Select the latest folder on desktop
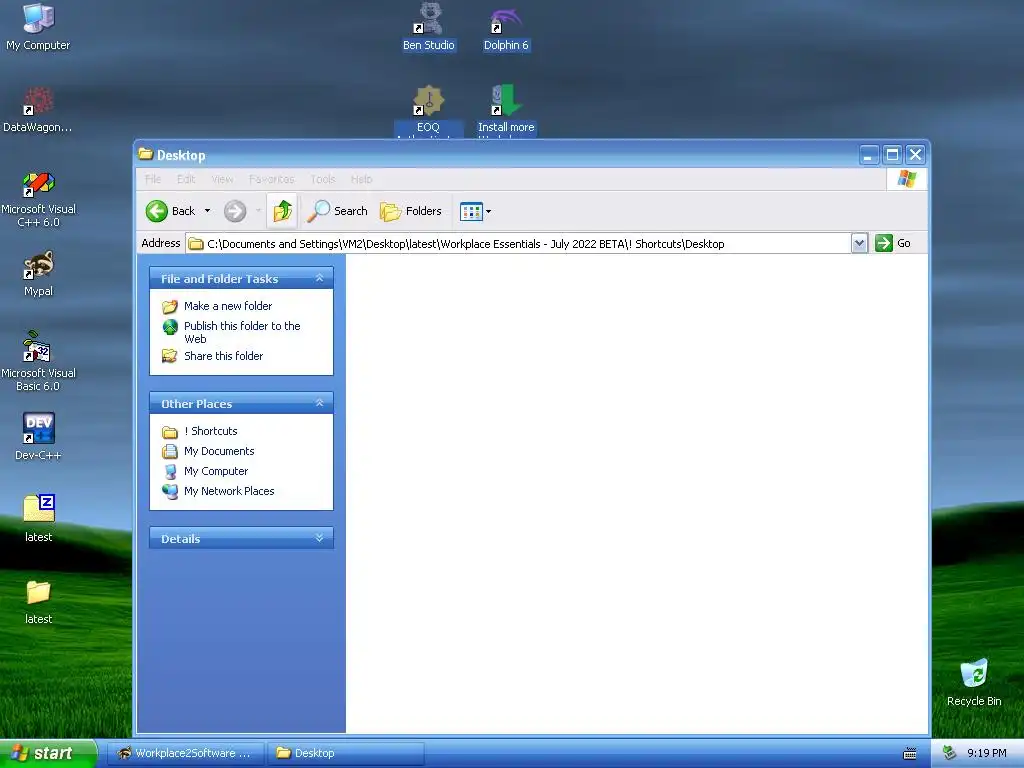The width and height of the screenshot is (1024, 768). pyautogui.click(x=38, y=601)
